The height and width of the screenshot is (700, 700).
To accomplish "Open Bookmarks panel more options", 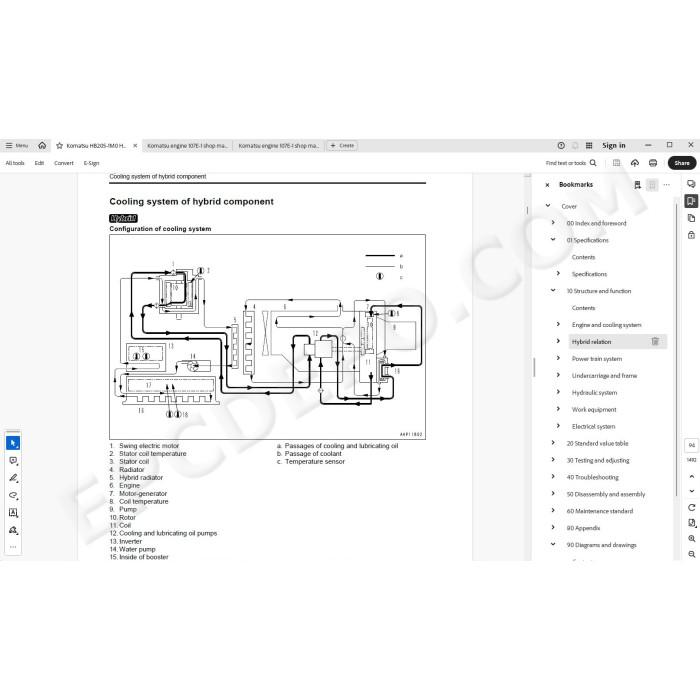I will (667, 185).
